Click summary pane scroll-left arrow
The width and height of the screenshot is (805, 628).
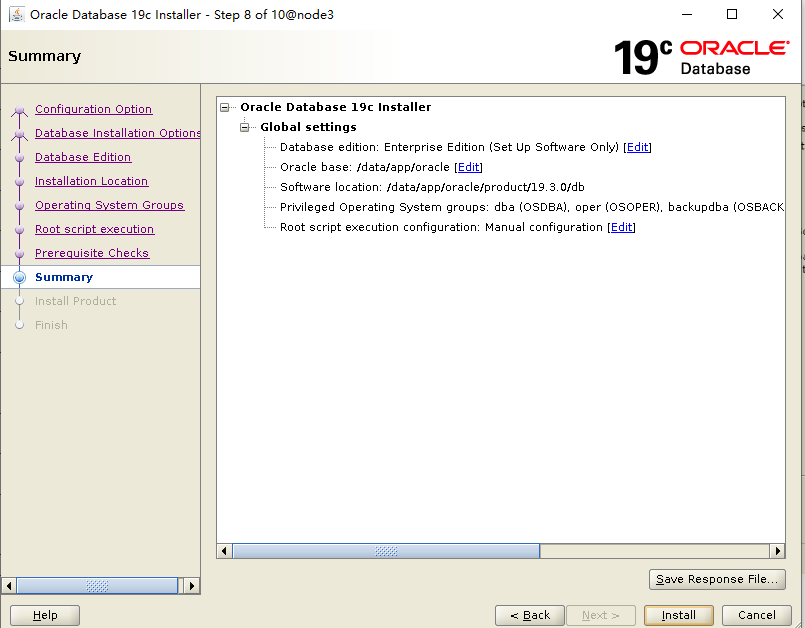point(224,551)
